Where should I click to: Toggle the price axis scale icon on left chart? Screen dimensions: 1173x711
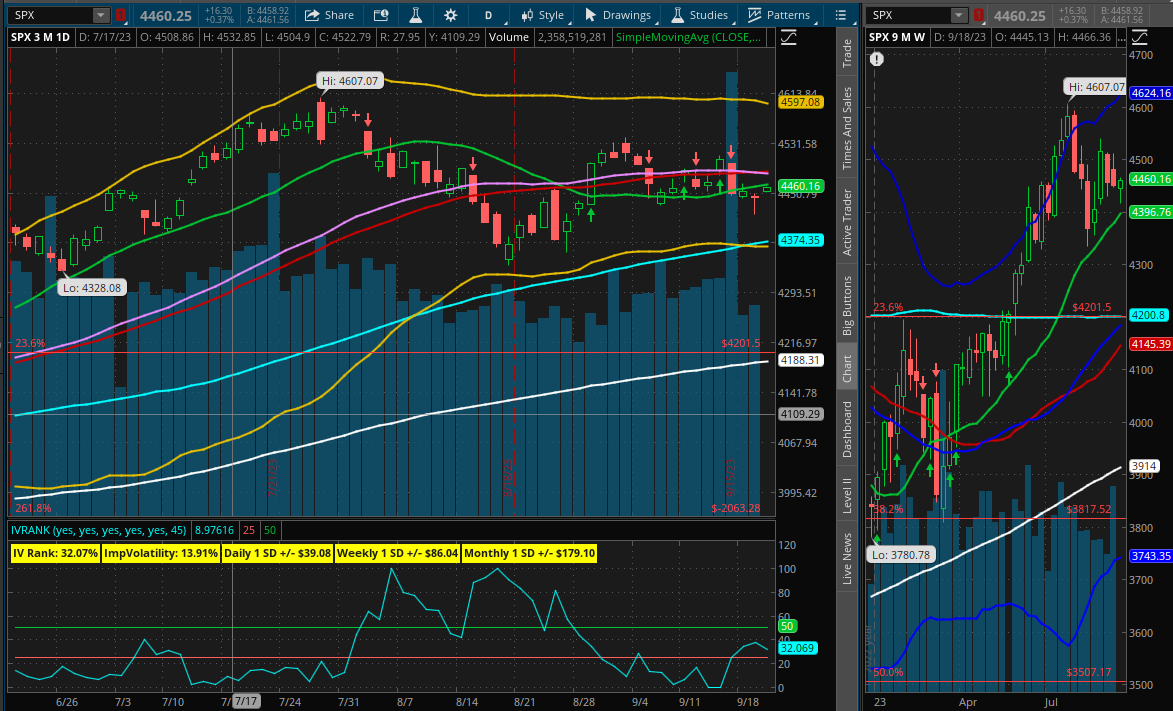click(789, 37)
